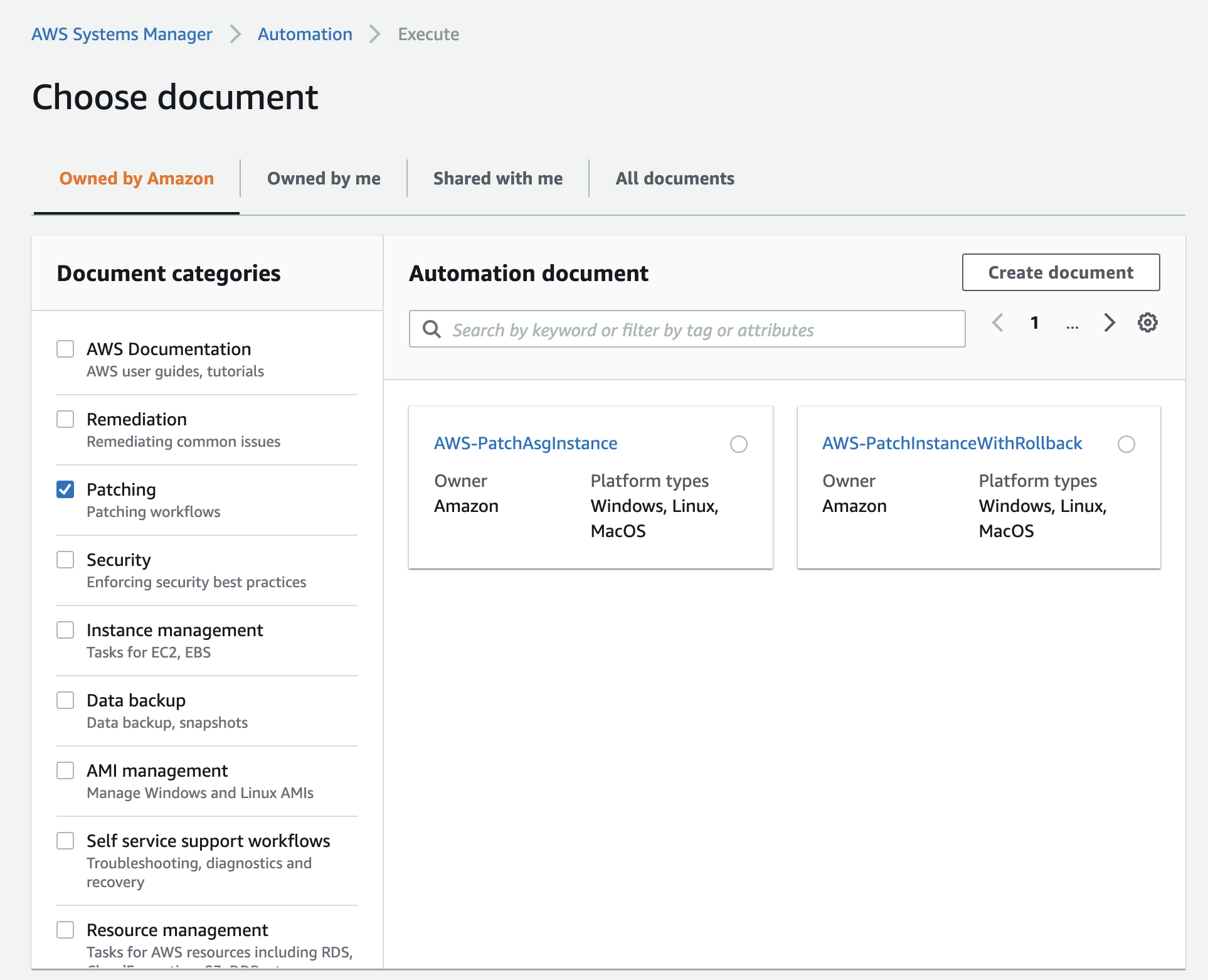Open the table preferences gear icon

tap(1148, 322)
